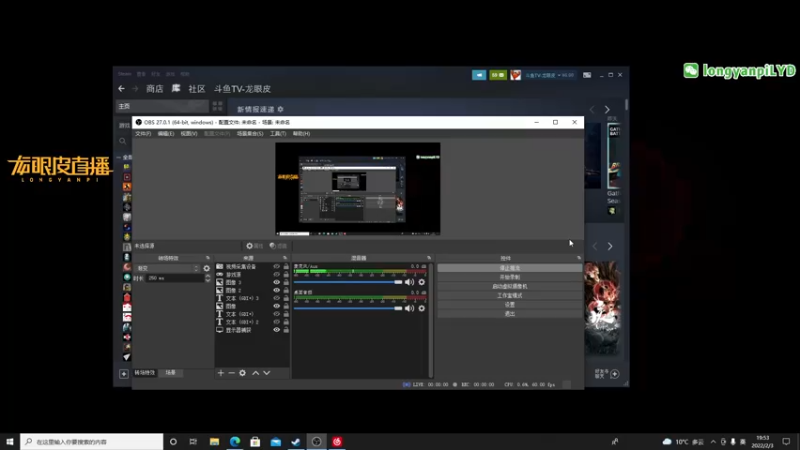Open transition properties gear next to 渐变
This screenshot has height=450, width=800.
[207, 268]
